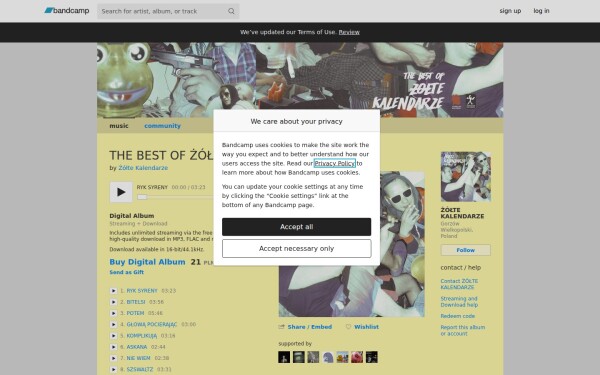The width and height of the screenshot is (600, 375).
Task: Open the fourth supporter avatar
Action: 328,357
